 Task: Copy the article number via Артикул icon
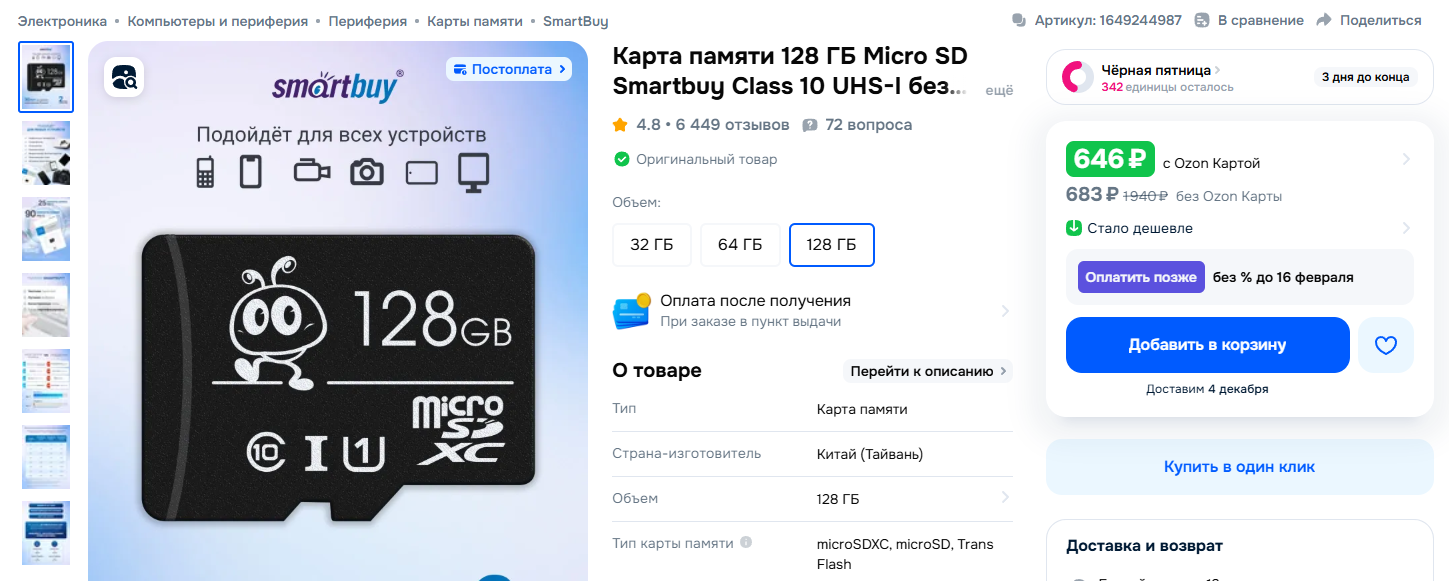[1019, 20]
